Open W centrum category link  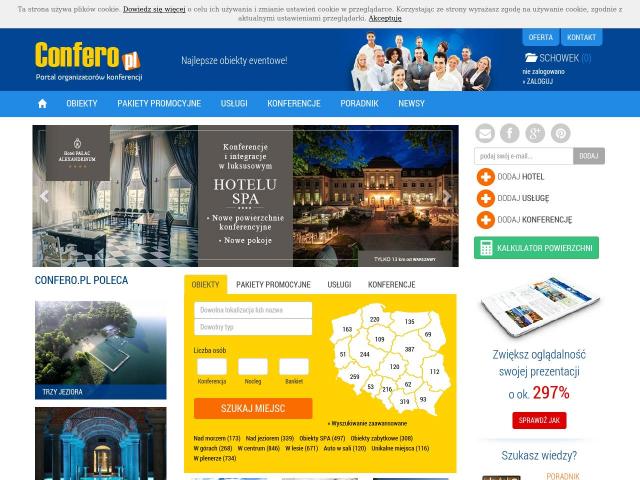pyautogui.click(x=258, y=448)
